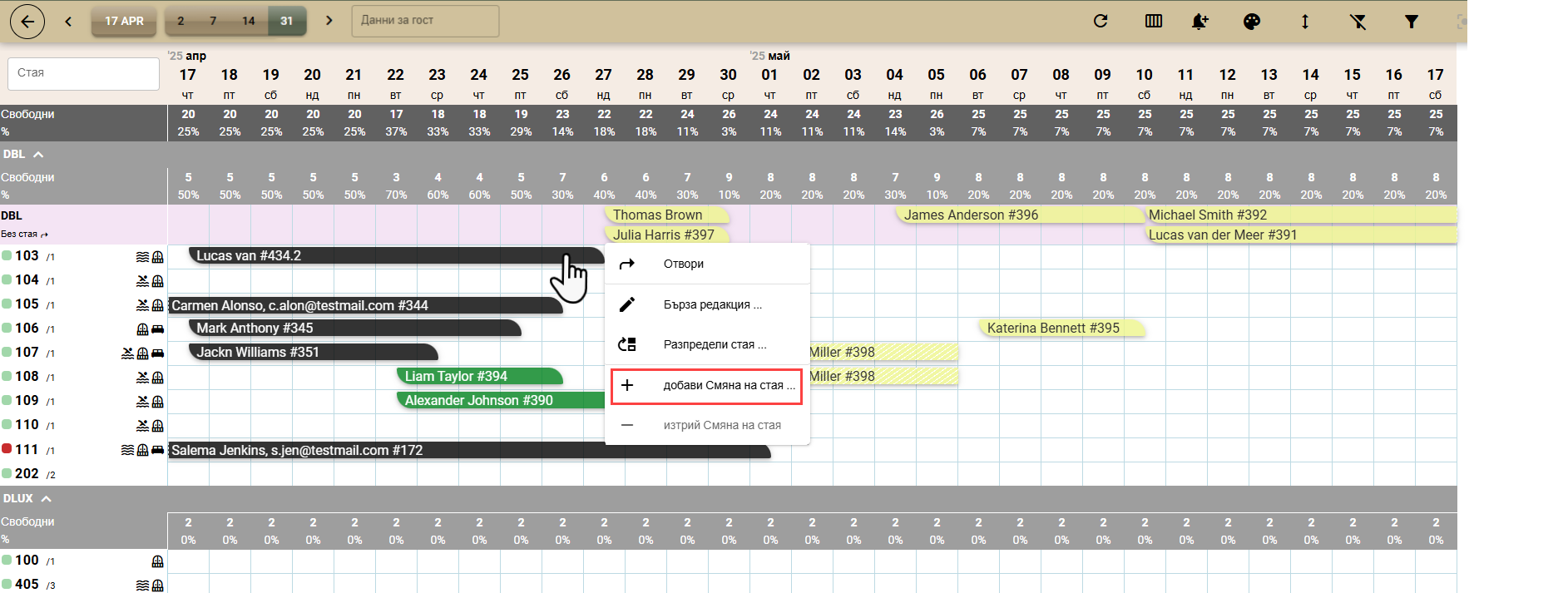Select the bed icon for room 111

coord(157,450)
